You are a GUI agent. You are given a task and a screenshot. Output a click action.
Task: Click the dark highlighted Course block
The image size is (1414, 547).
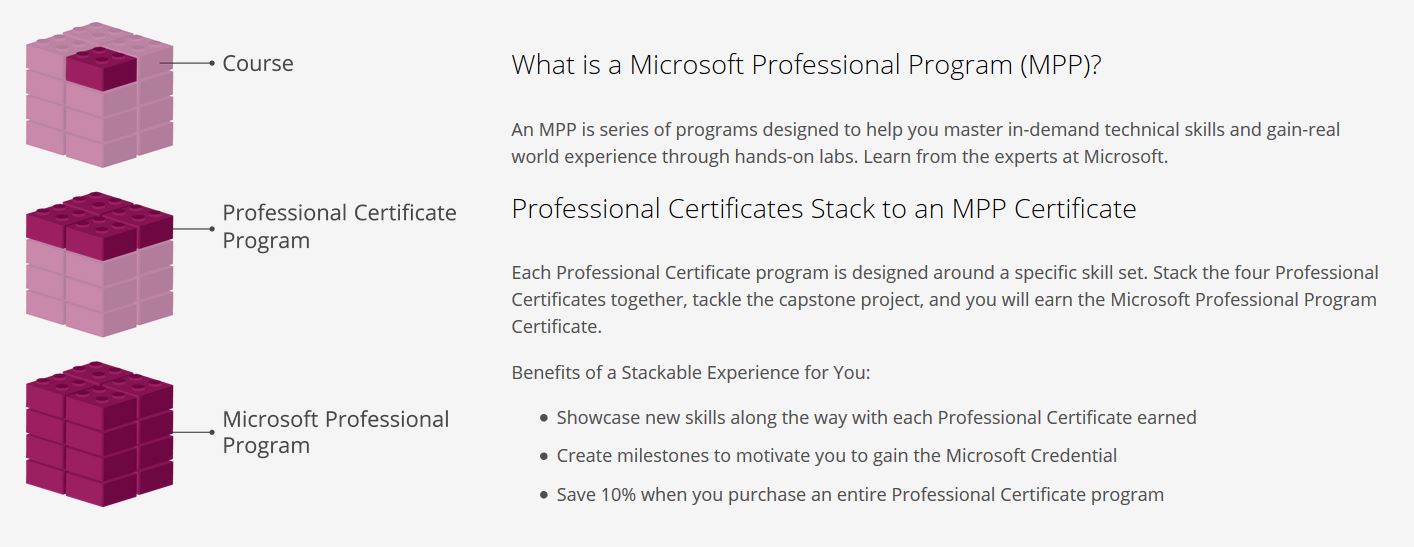pos(102,68)
